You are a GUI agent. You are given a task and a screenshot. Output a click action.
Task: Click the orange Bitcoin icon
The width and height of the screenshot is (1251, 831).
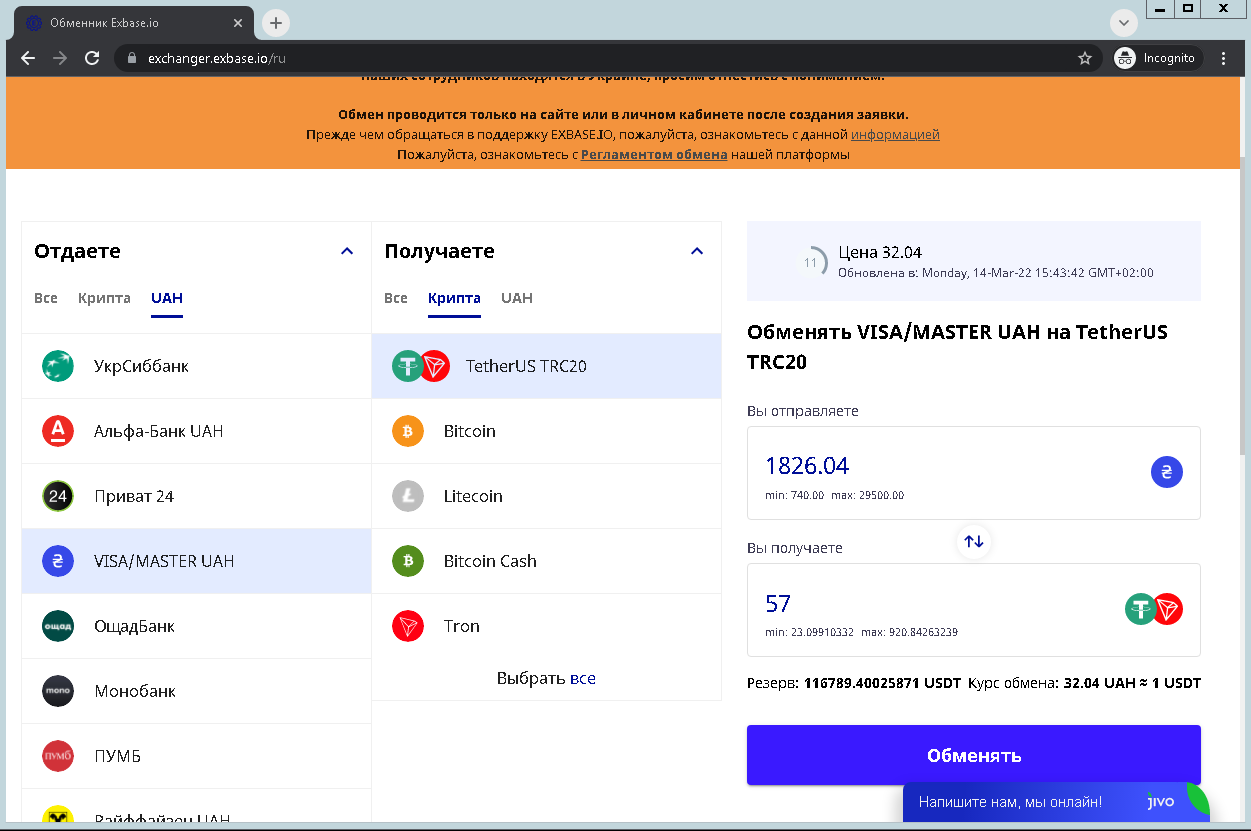click(x=408, y=431)
